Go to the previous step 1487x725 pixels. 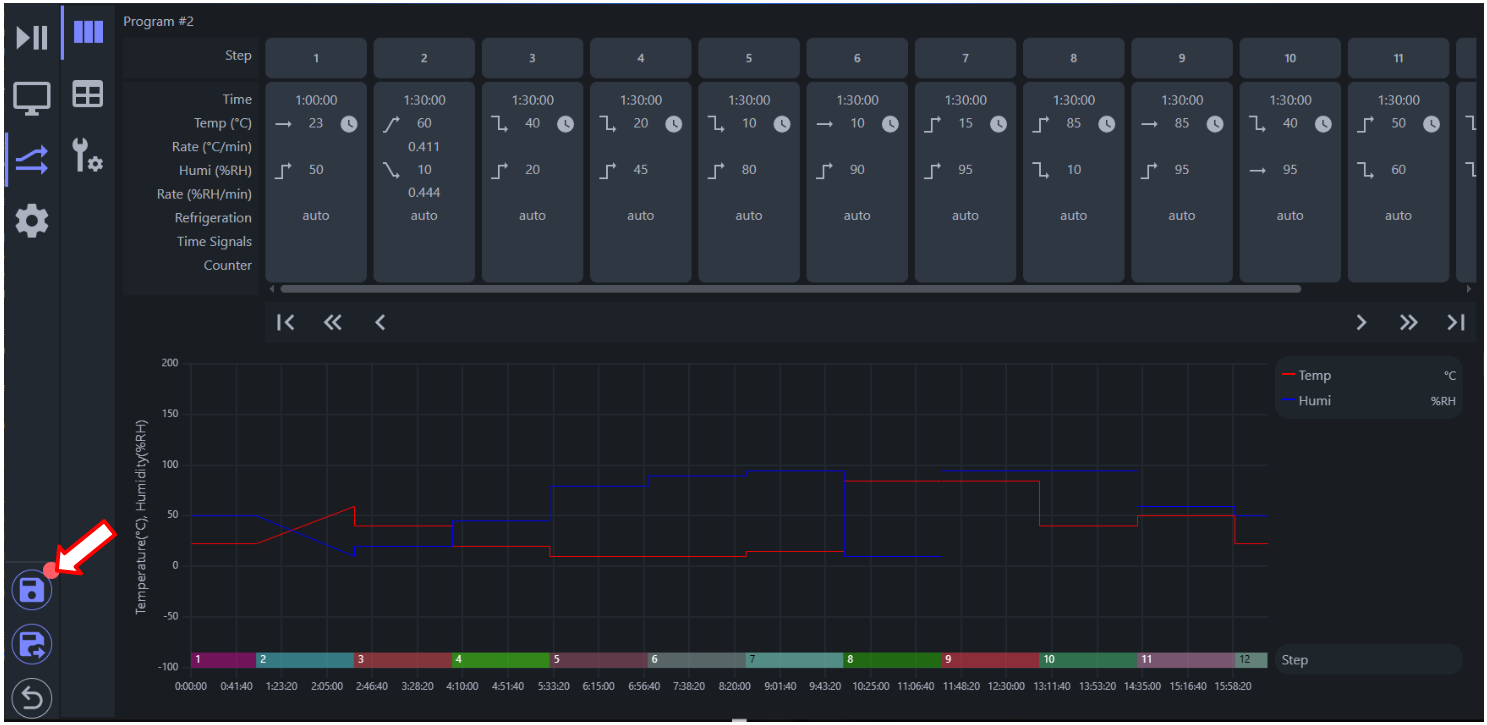[x=380, y=322]
